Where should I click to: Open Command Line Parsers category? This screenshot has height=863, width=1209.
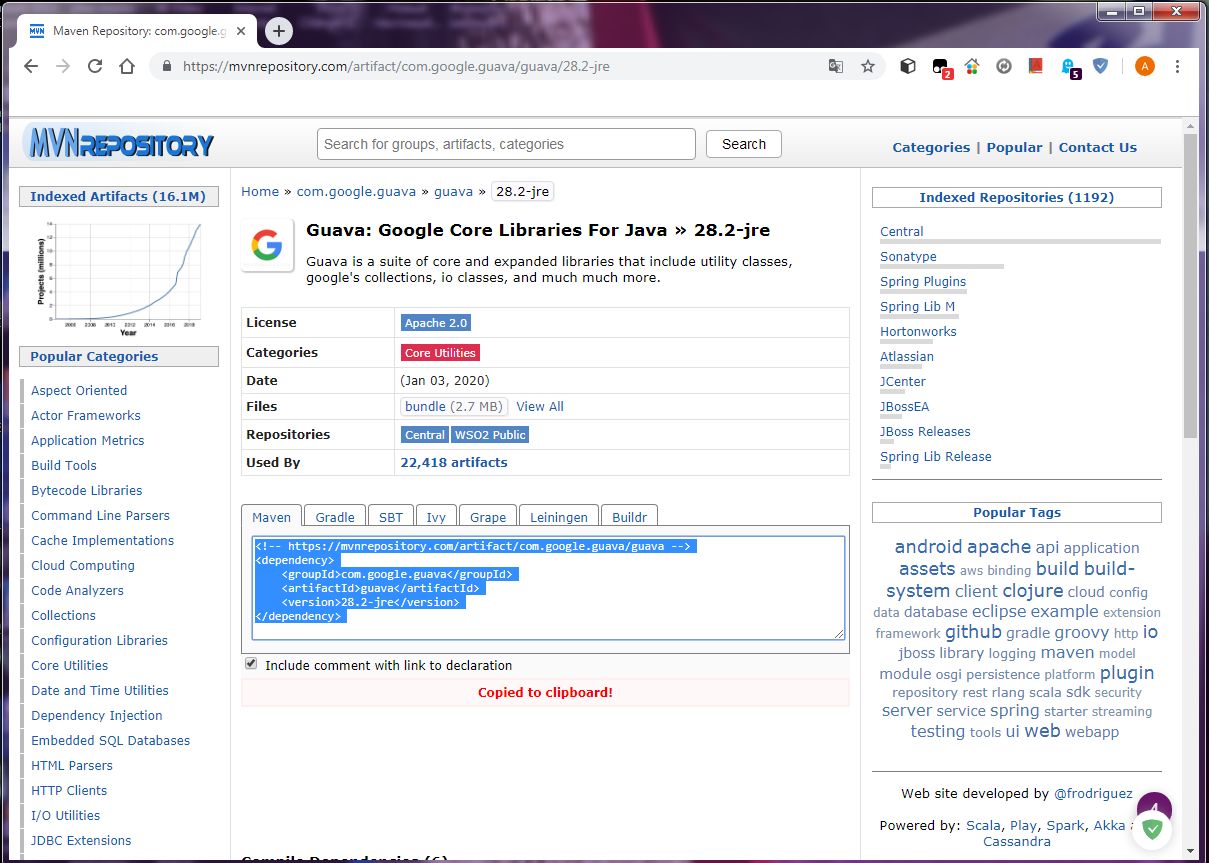tap(100, 516)
